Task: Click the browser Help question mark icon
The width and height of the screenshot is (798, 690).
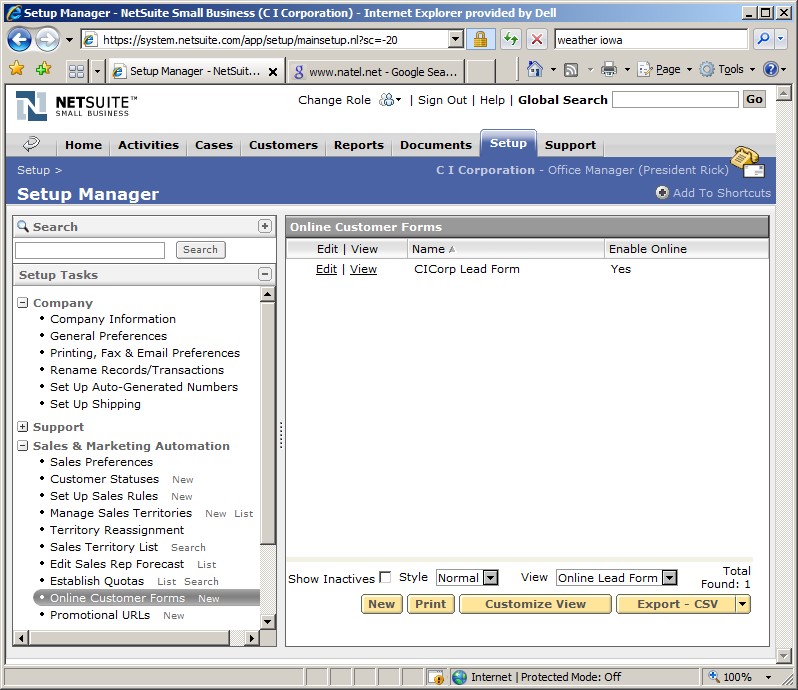Action: click(x=771, y=69)
